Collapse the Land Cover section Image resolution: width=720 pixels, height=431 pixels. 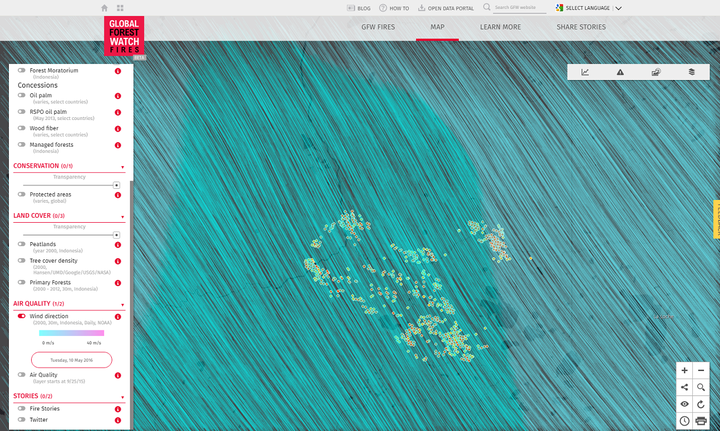123,217
